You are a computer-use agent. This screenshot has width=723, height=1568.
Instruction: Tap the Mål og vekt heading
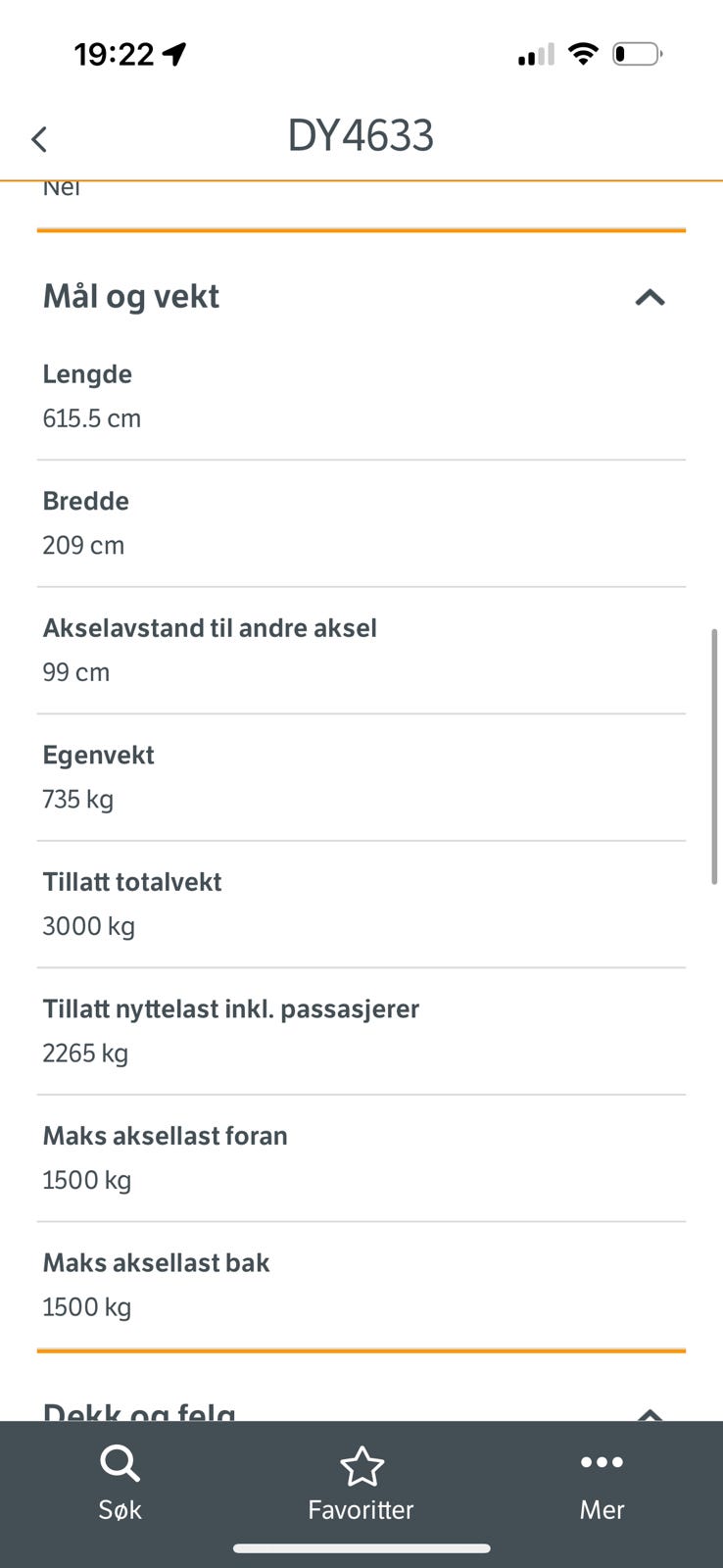coord(131,296)
